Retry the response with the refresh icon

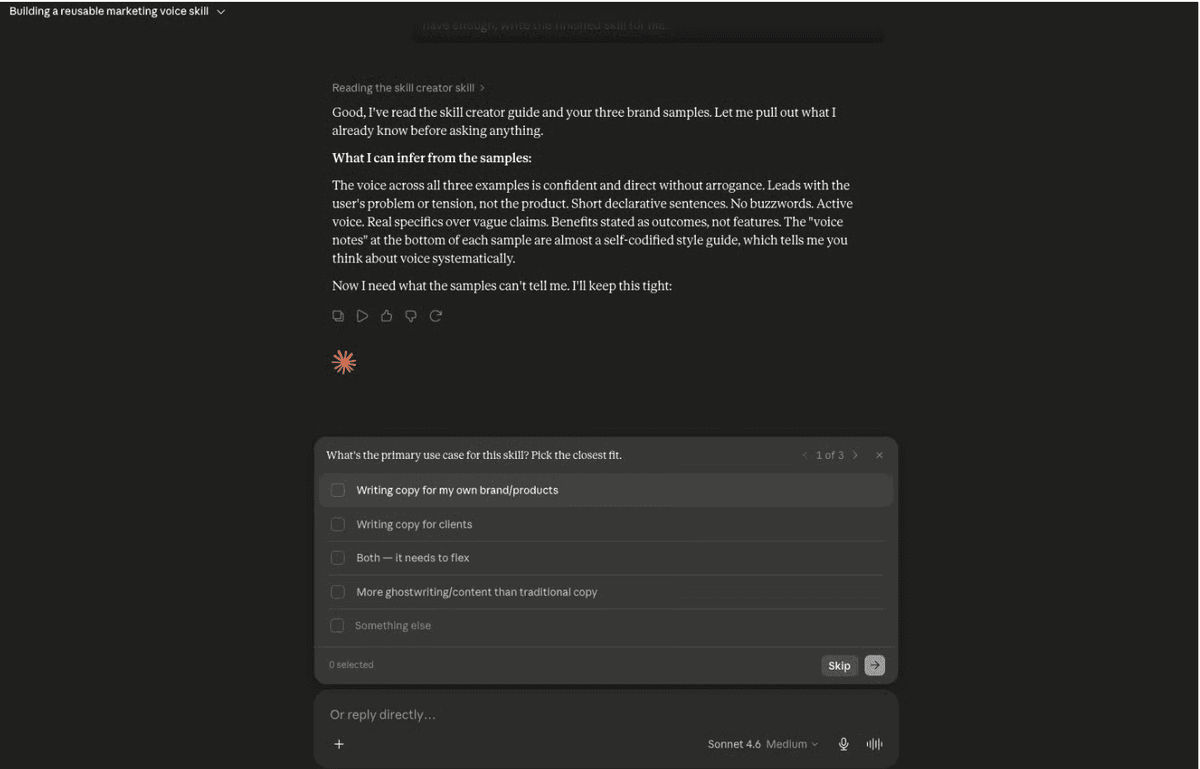(436, 316)
